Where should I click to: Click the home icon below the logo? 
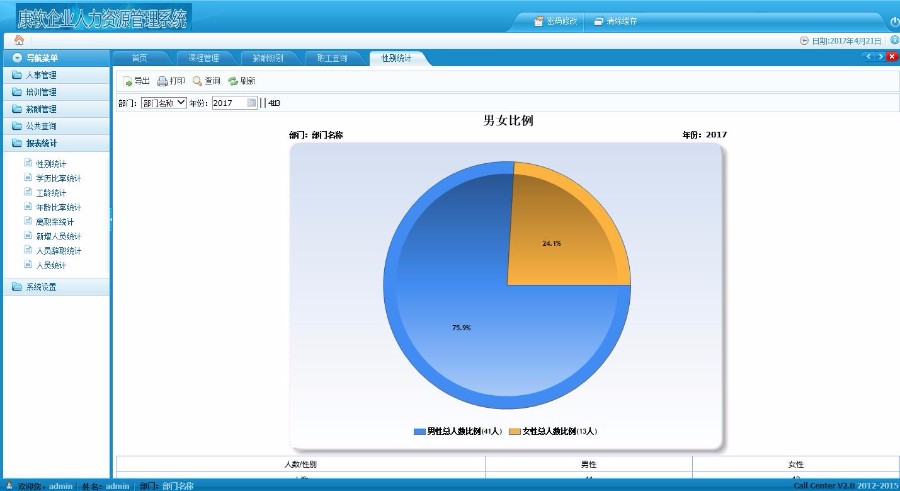(18, 40)
